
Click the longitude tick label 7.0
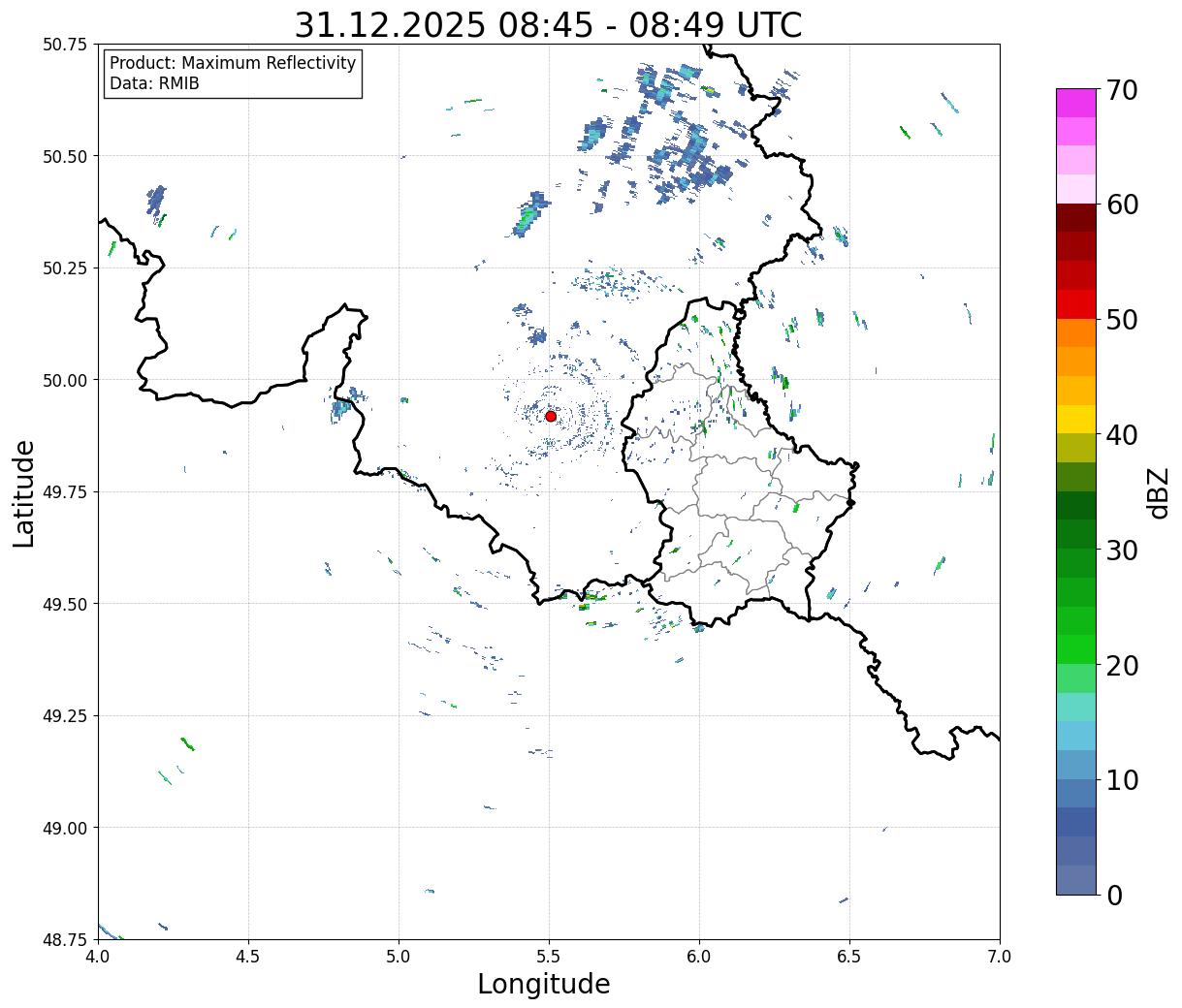tap(1000, 956)
